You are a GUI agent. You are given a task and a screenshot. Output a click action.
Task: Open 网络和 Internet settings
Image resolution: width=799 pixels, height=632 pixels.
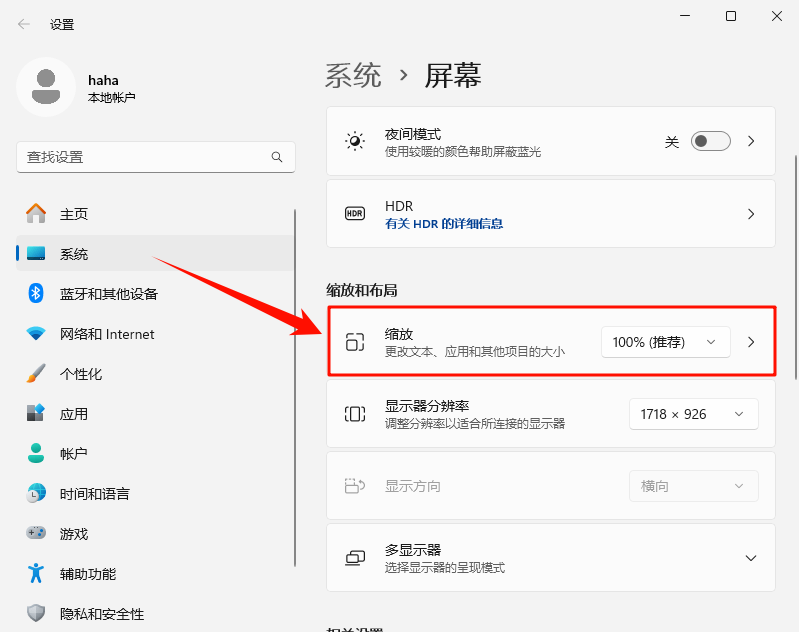coord(155,334)
